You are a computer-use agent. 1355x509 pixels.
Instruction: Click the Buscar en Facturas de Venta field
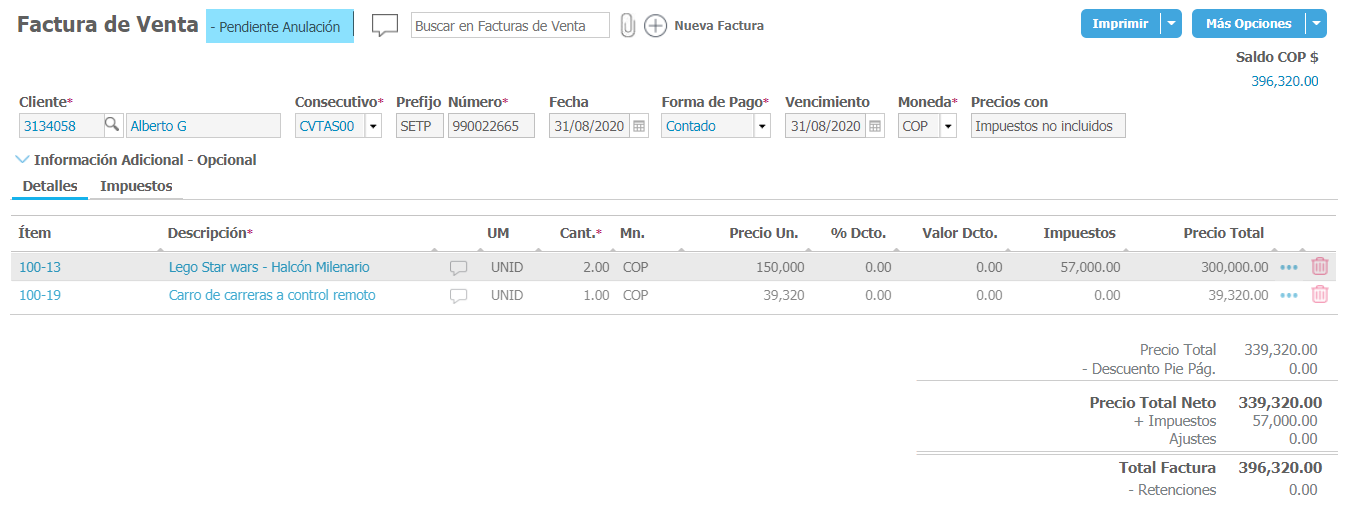tap(510, 26)
